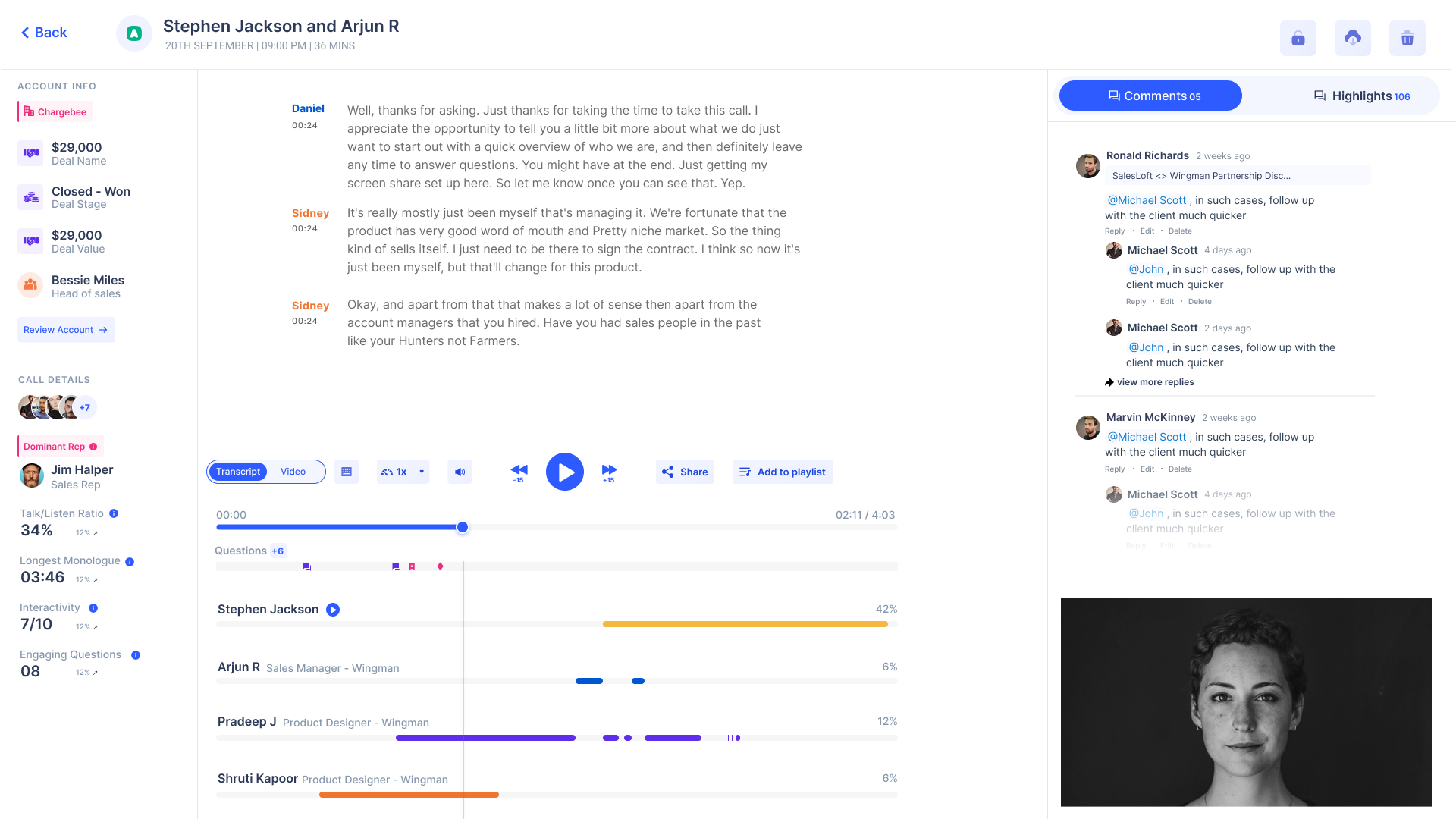Open the Highlights 106 tab
Screen dimensions: 1456x819
pos(1361,96)
